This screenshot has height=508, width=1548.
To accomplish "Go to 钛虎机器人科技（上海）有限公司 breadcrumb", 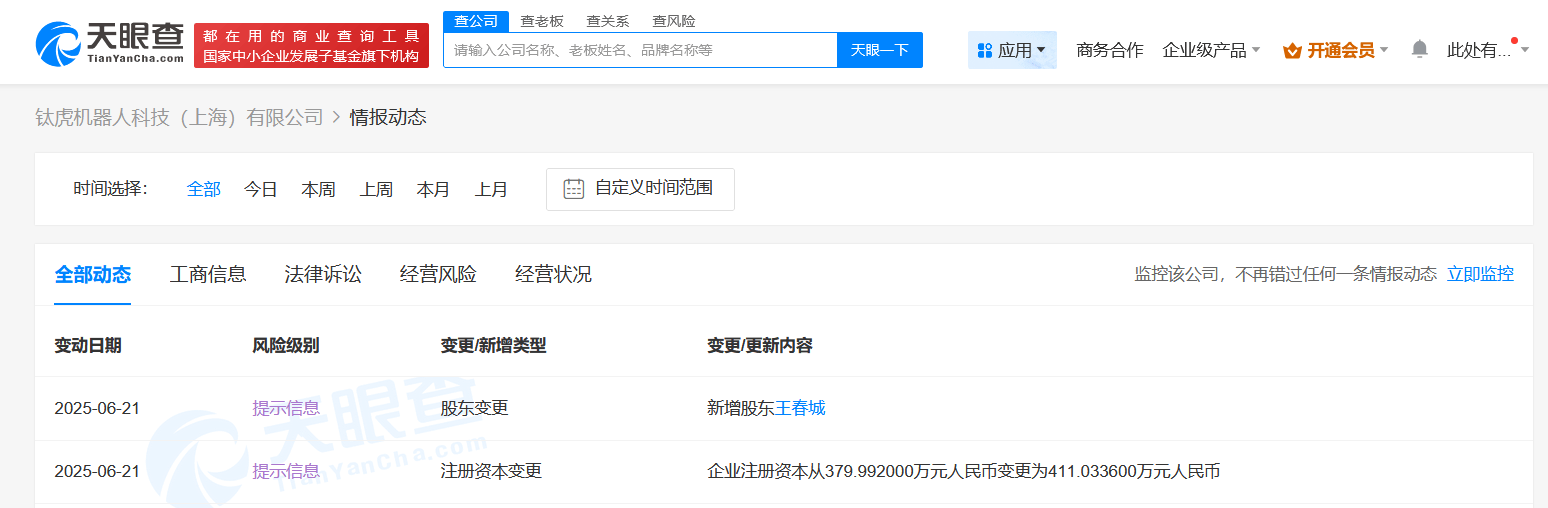I will click(x=180, y=118).
